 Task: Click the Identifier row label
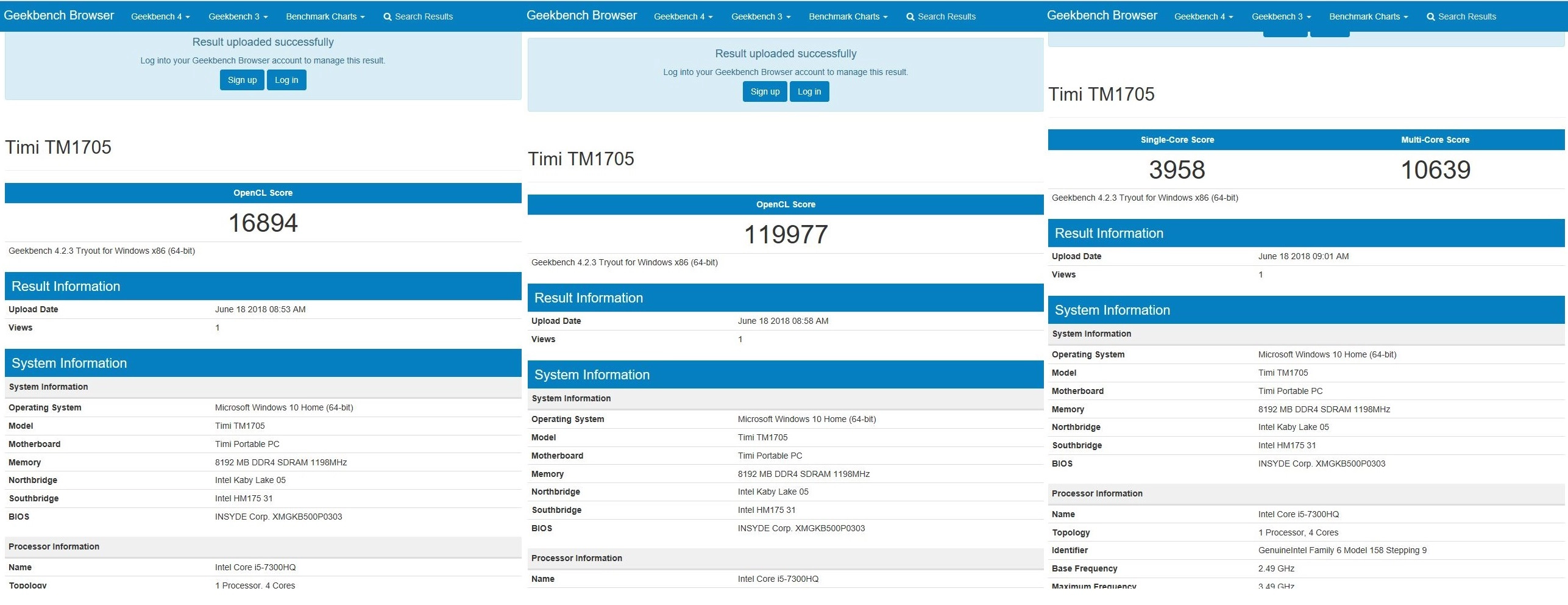1070,550
